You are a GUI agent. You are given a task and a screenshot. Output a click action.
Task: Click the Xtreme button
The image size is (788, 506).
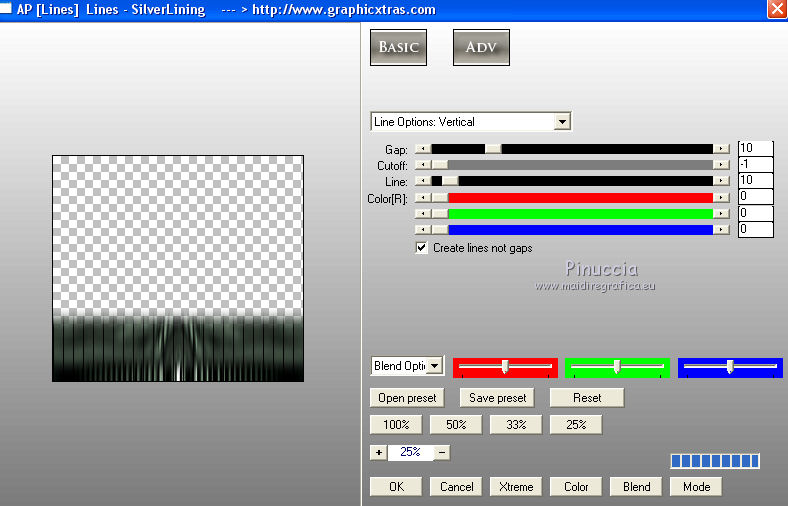[x=516, y=486]
